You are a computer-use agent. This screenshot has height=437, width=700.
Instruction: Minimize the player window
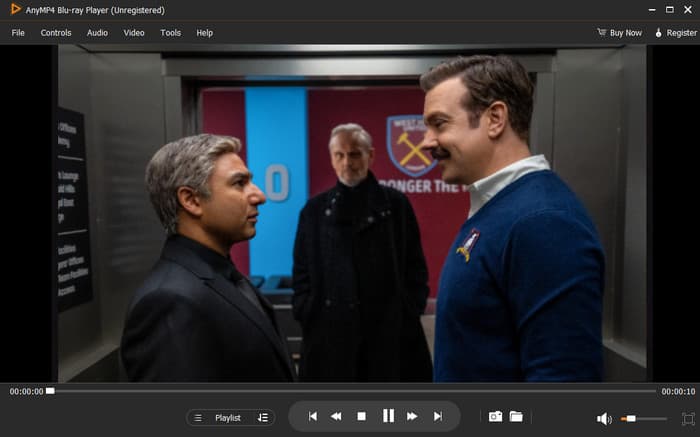(x=652, y=9)
